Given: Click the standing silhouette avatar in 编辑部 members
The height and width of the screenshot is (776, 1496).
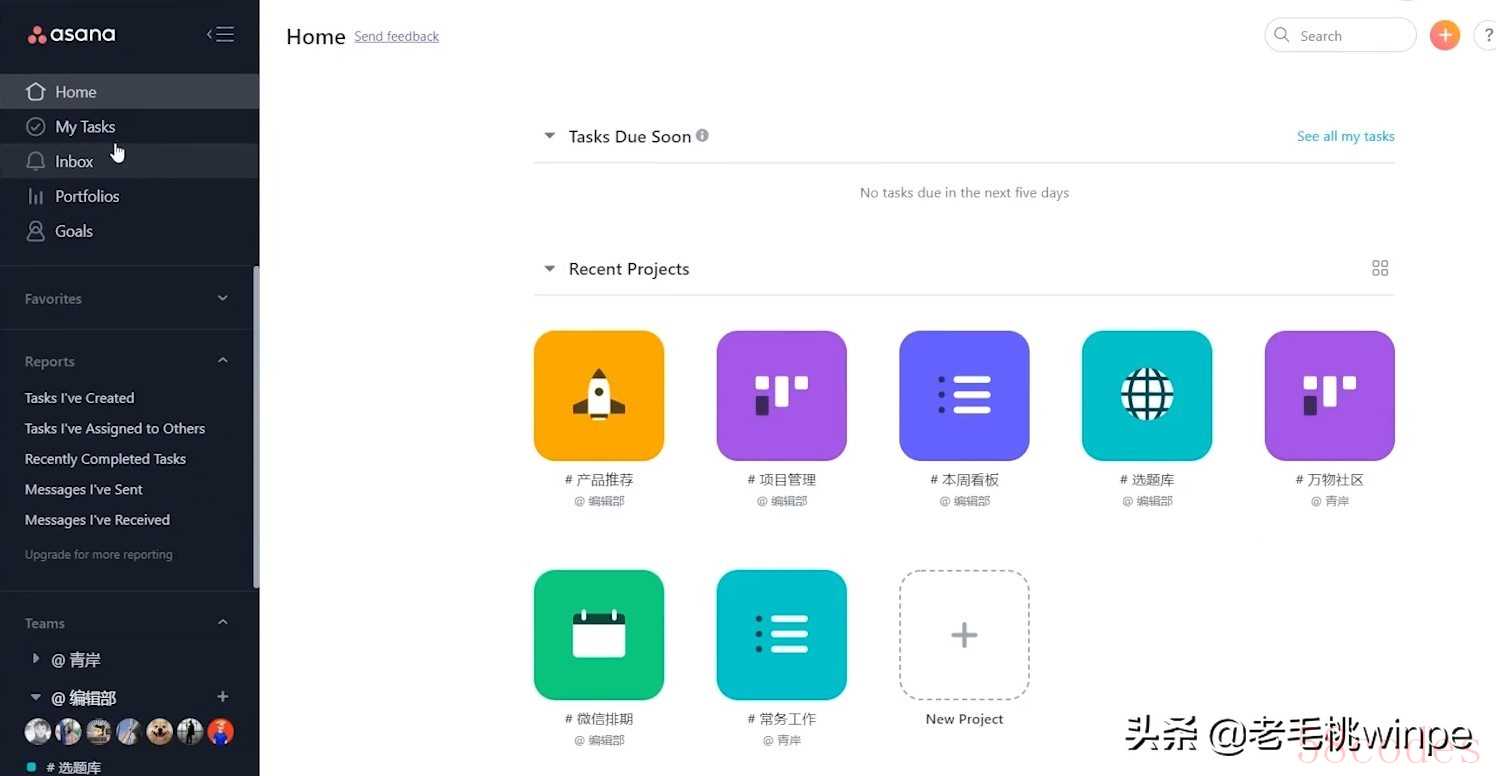Looking at the screenshot, I should (190, 732).
